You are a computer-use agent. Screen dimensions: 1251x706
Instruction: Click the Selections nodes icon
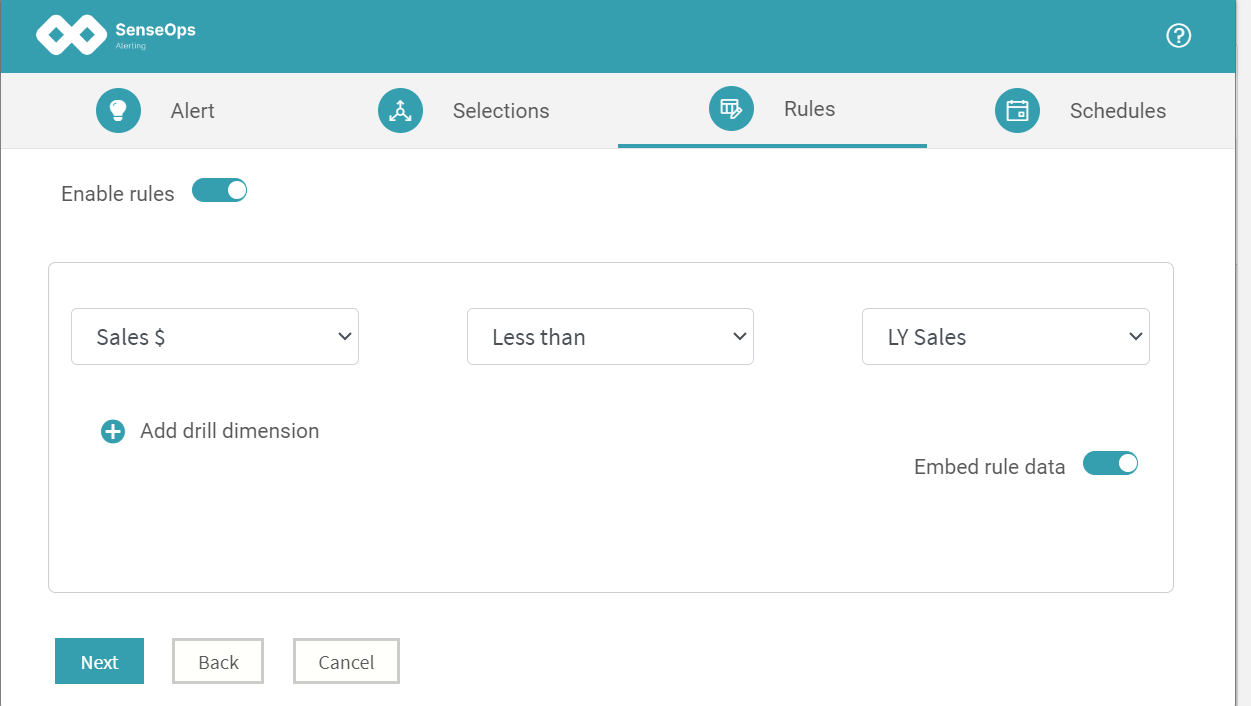[x=400, y=110]
